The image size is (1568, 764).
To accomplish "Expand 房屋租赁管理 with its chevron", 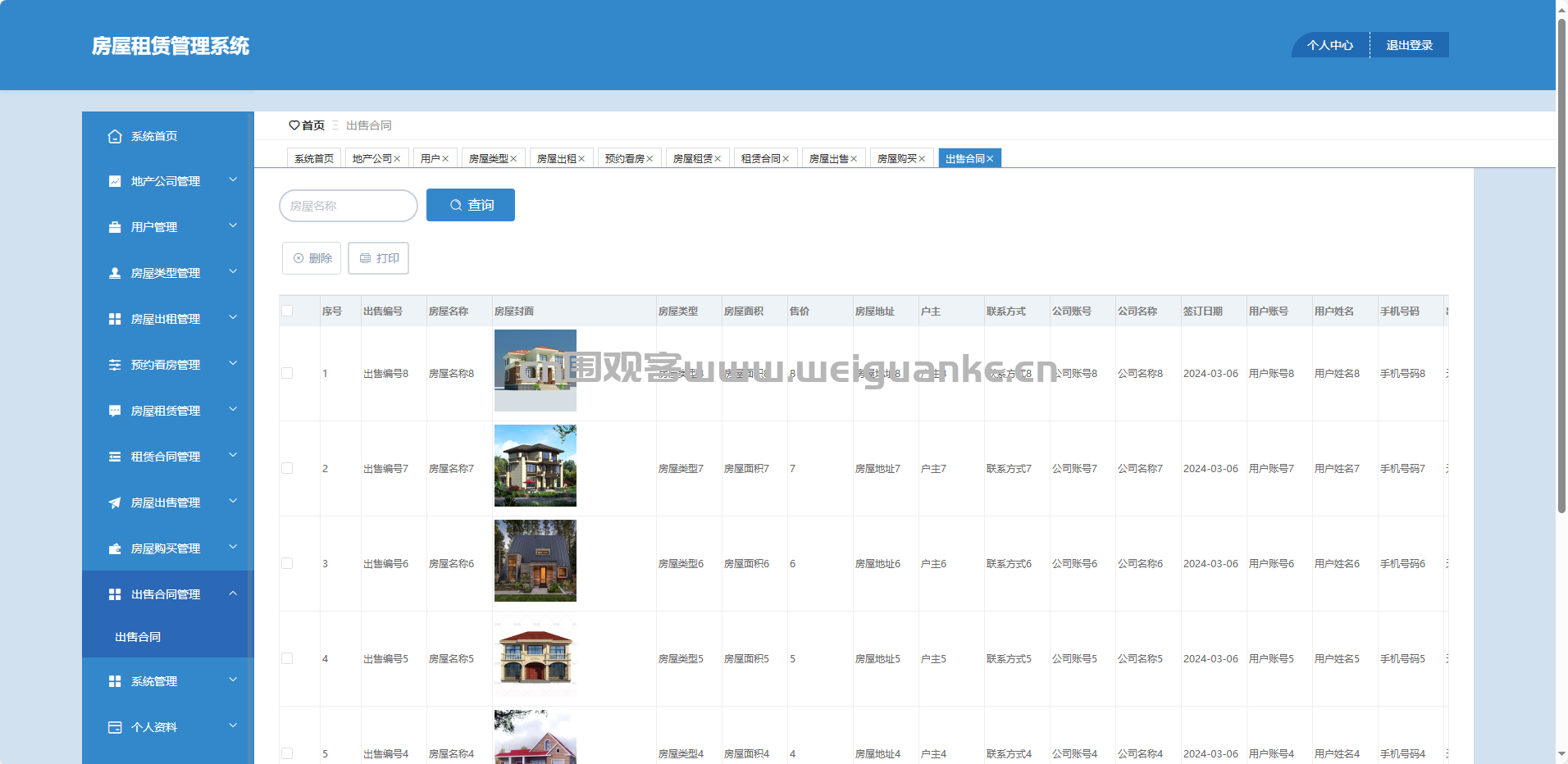I will pos(233,409).
